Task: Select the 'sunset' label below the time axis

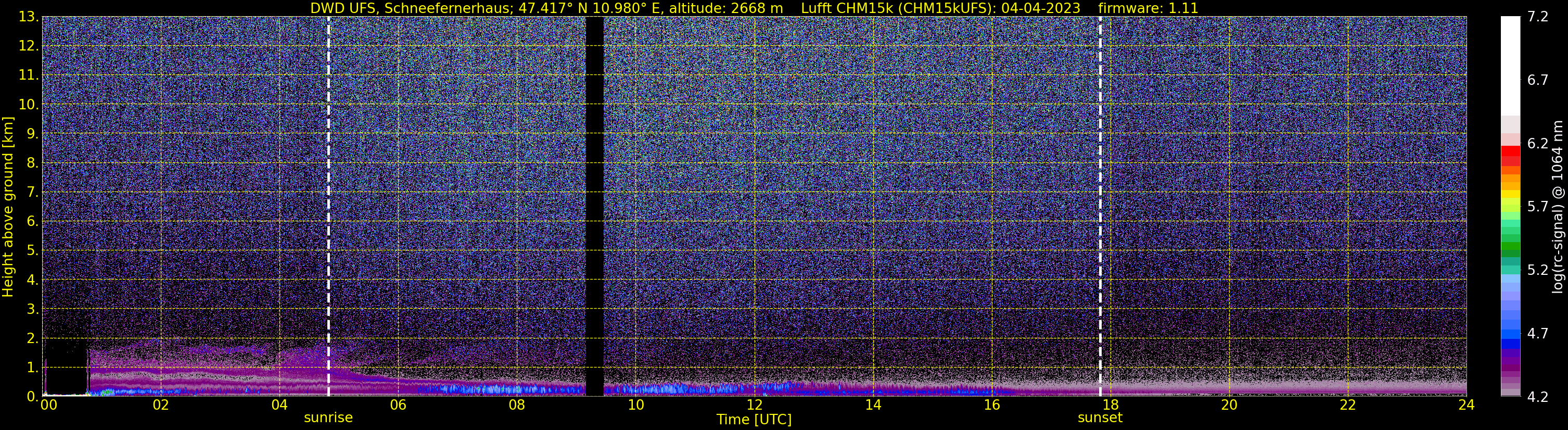Action: point(1100,417)
